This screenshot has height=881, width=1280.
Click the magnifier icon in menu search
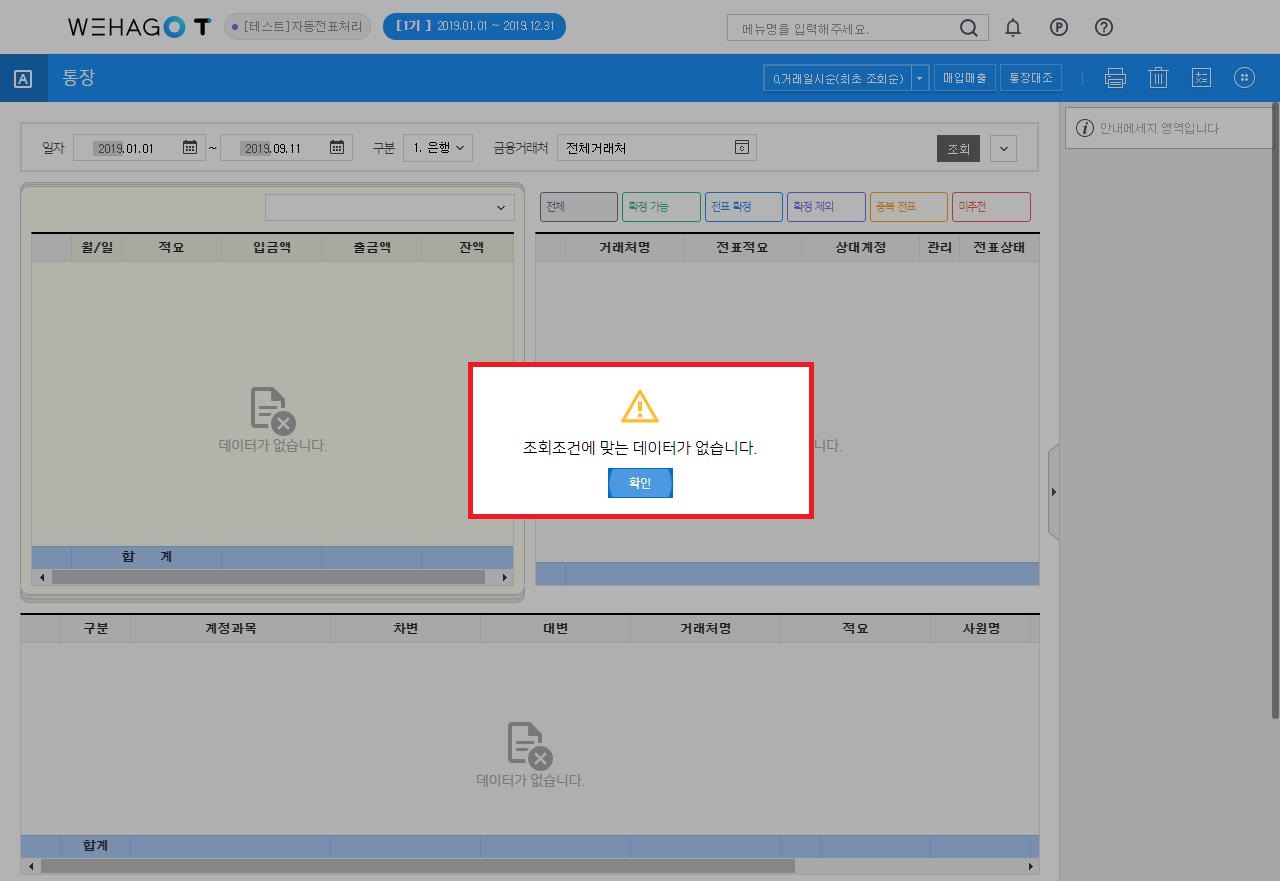[968, 28]
